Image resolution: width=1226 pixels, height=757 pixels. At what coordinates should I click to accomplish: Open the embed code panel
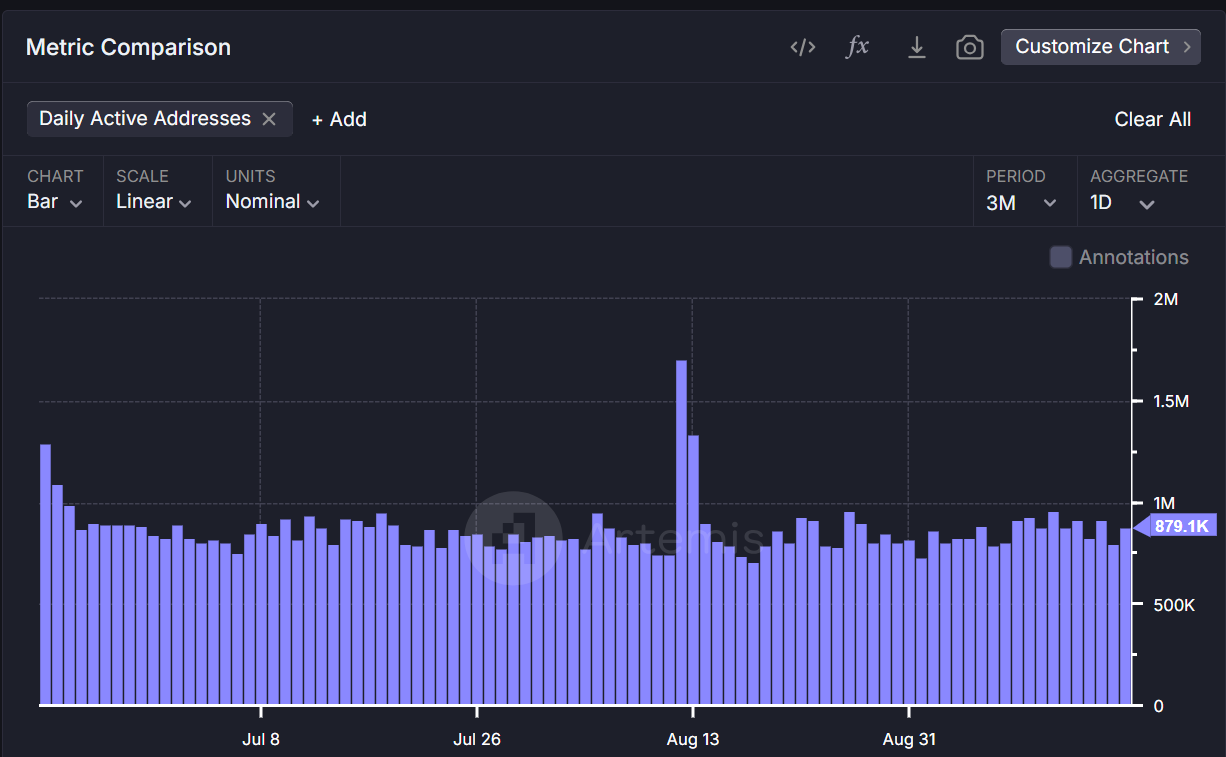tap(803, 46)
